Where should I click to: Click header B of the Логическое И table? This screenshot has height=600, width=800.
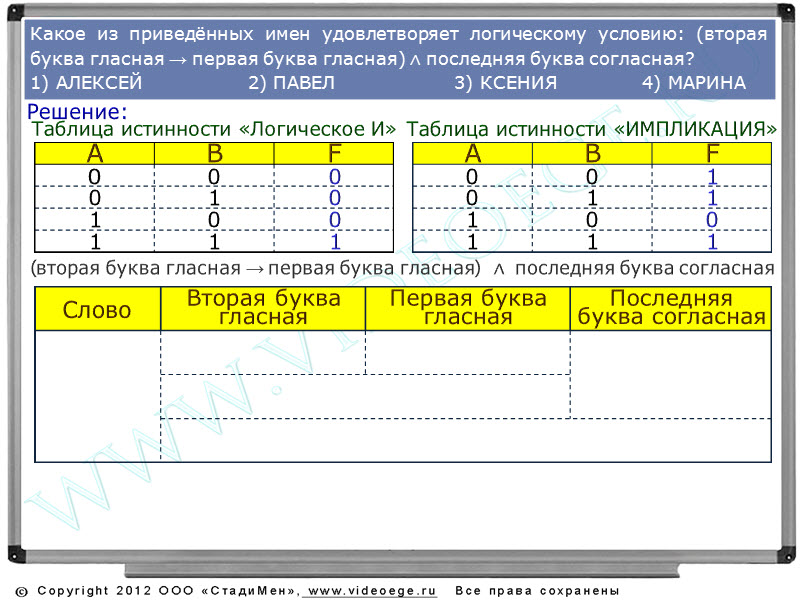pyautogui.click(x=214, y=154)
